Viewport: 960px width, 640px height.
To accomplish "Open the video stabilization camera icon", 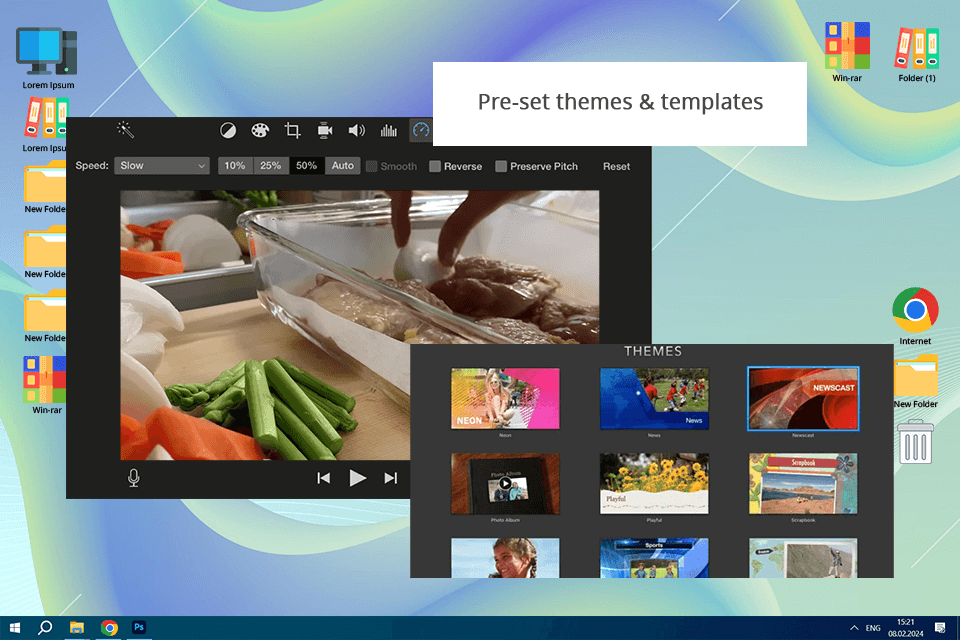I will (x=324, y=130).
